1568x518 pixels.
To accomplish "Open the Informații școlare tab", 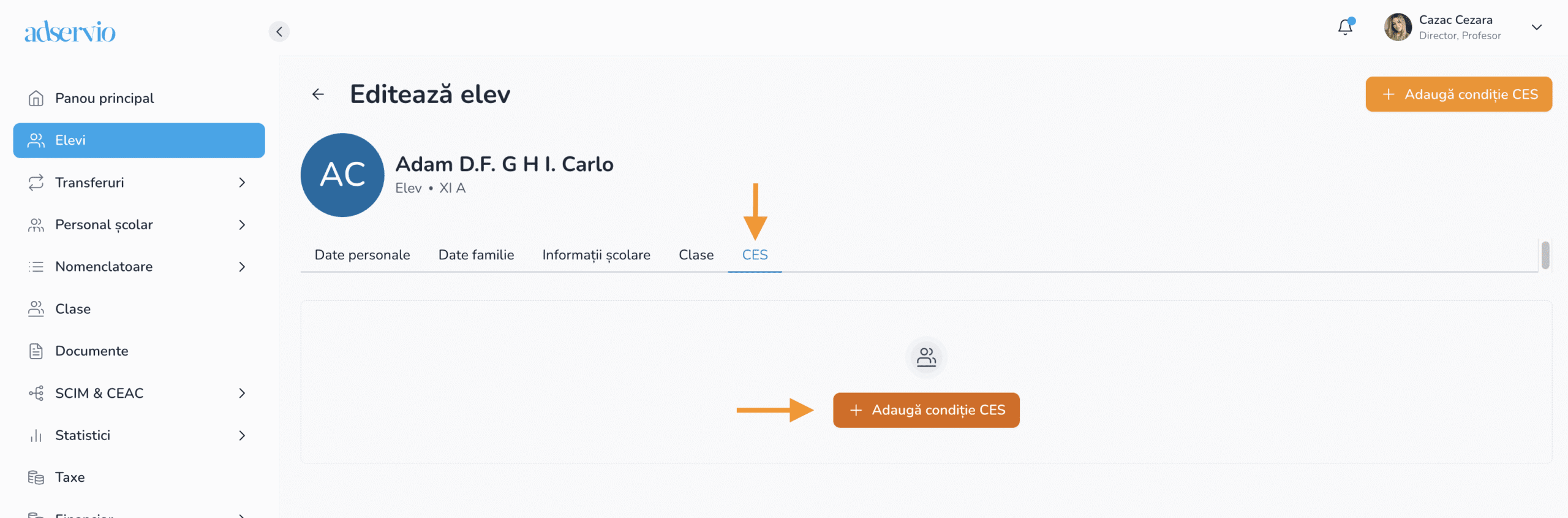I will point(596,255).
